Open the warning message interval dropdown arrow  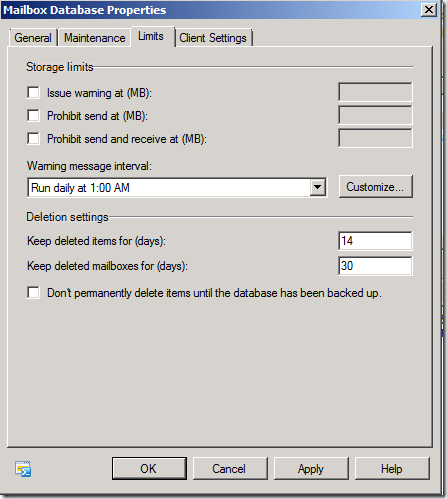[318, 187]
